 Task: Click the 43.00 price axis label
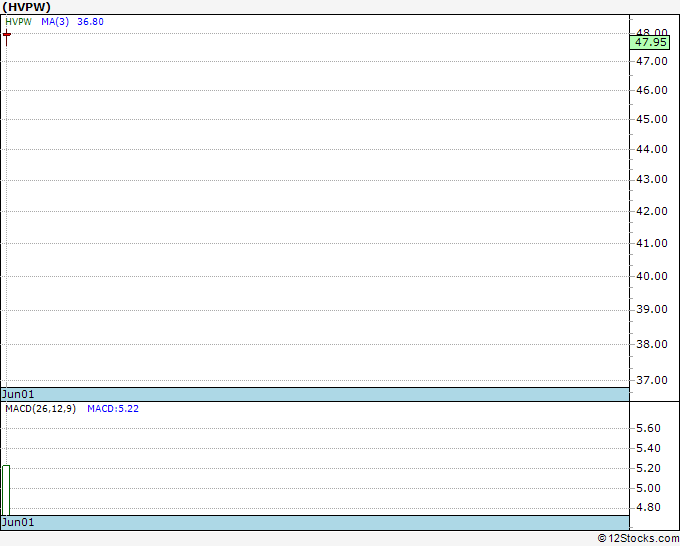coord(651,180)
